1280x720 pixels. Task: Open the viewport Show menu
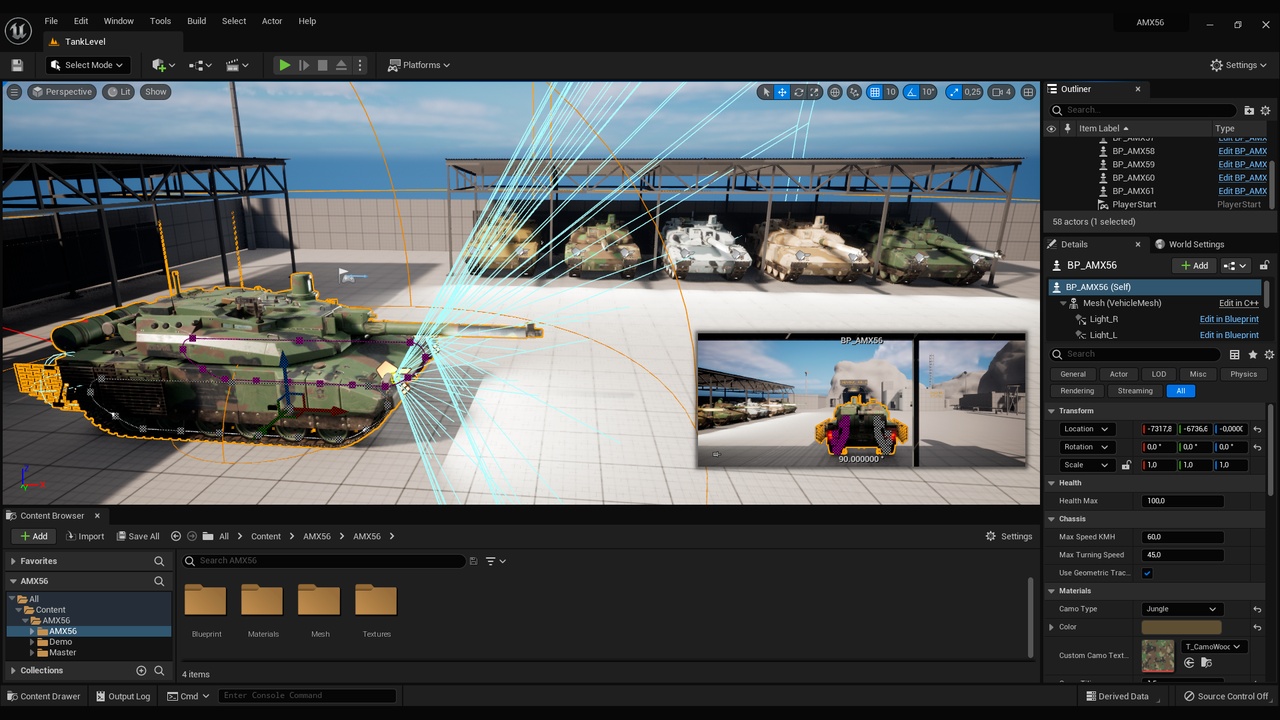pos(156,92)
